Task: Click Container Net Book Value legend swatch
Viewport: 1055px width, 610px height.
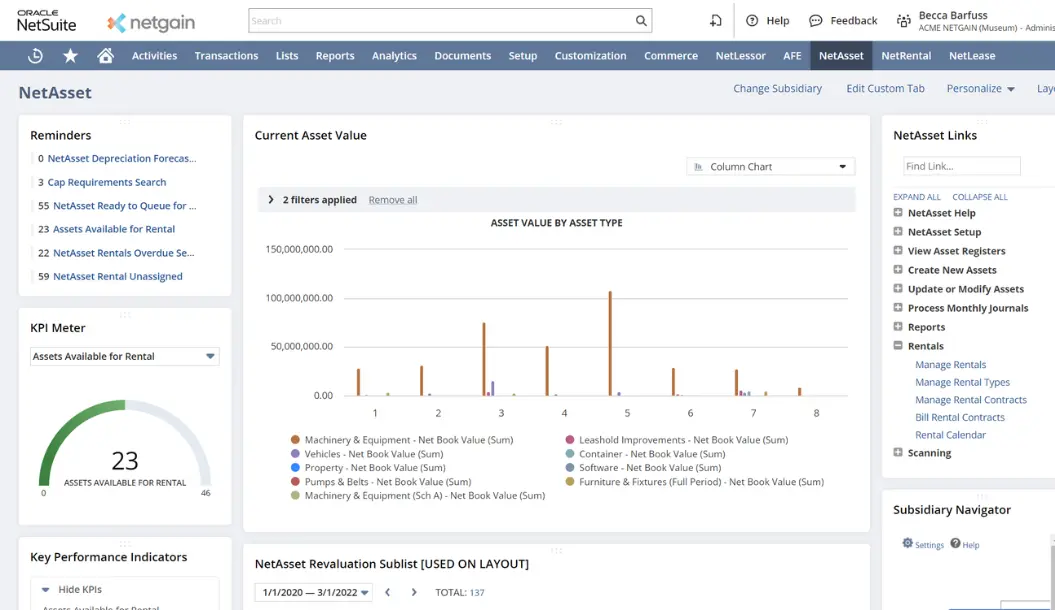Action: [570, 454]
